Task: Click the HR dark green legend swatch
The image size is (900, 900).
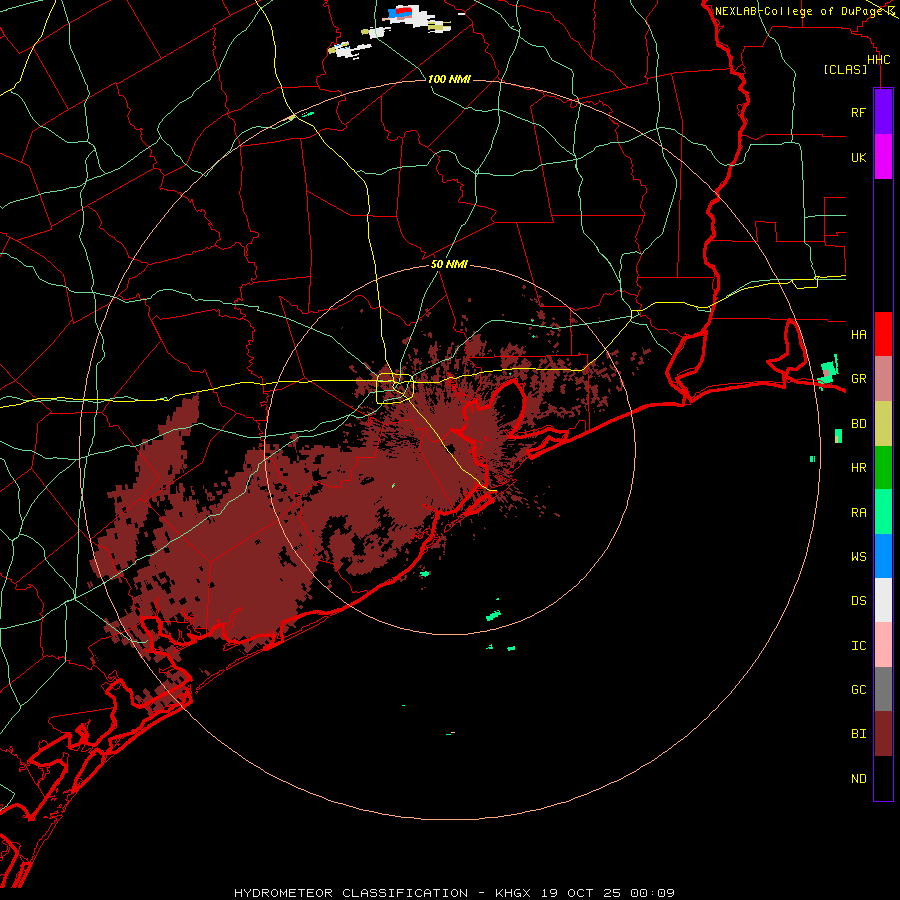Action: (x=883, y=467)
